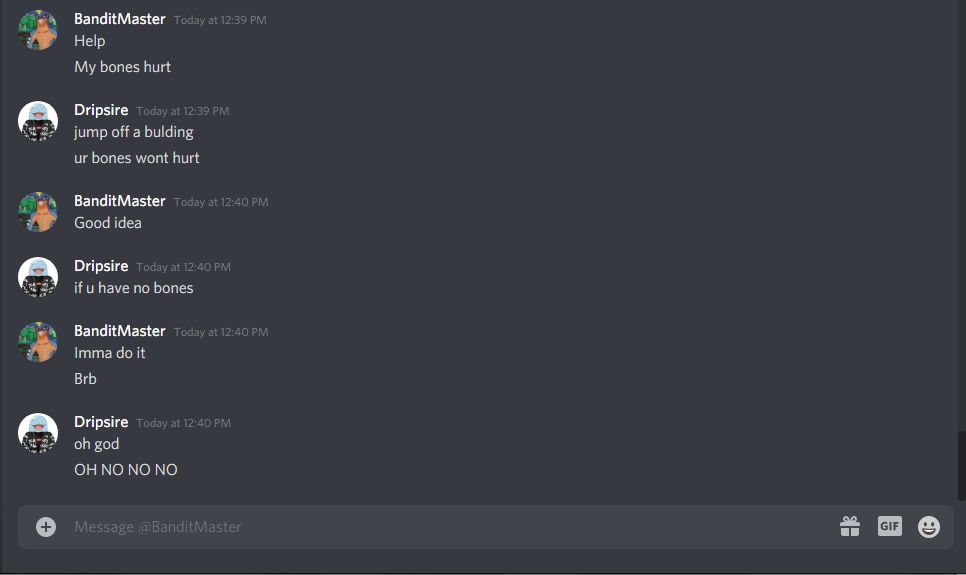
Task: Open the Nitro gift icon
Action: point(850,526)
